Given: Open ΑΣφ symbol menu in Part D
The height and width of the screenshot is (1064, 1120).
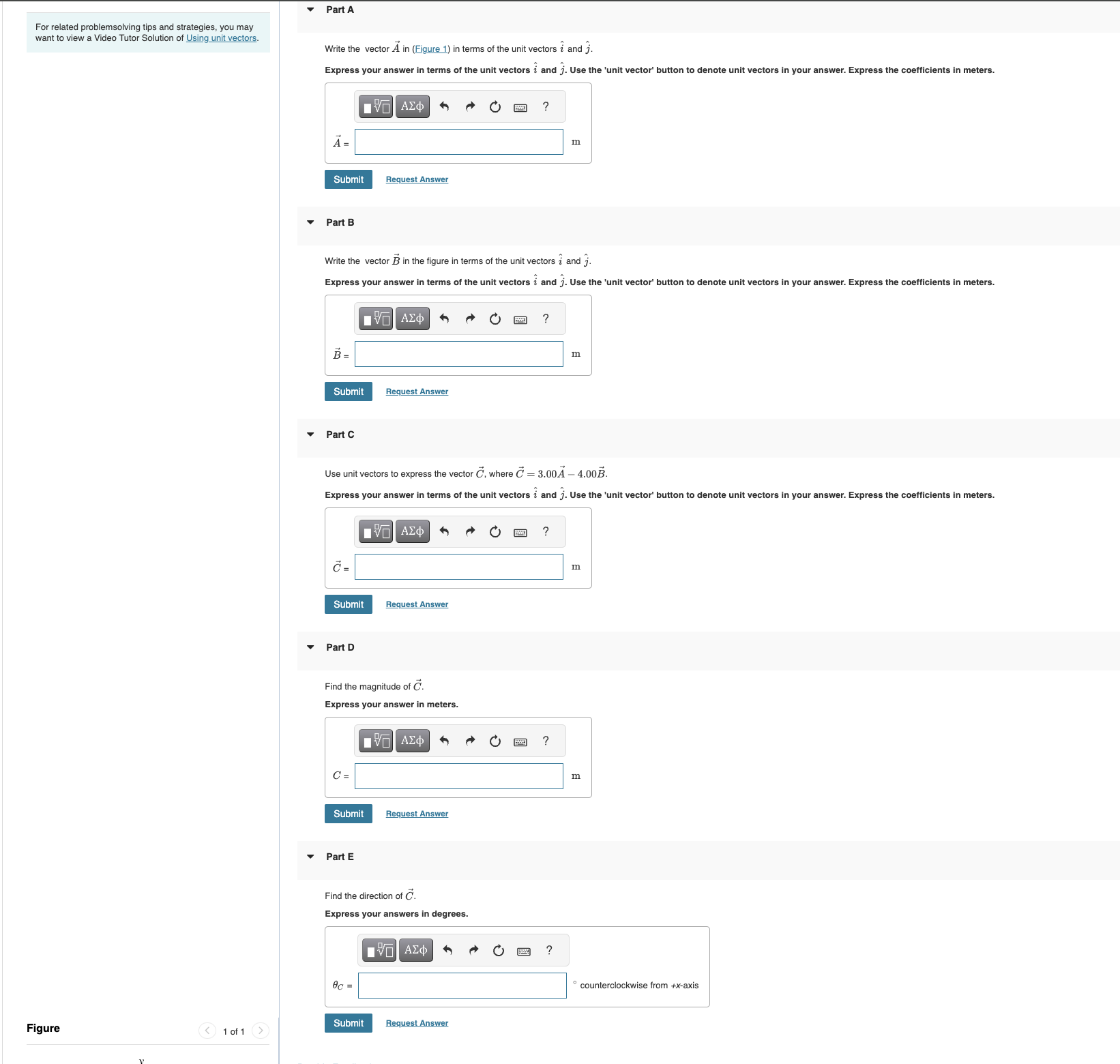Looking at the screenshot, I should 411,740.
